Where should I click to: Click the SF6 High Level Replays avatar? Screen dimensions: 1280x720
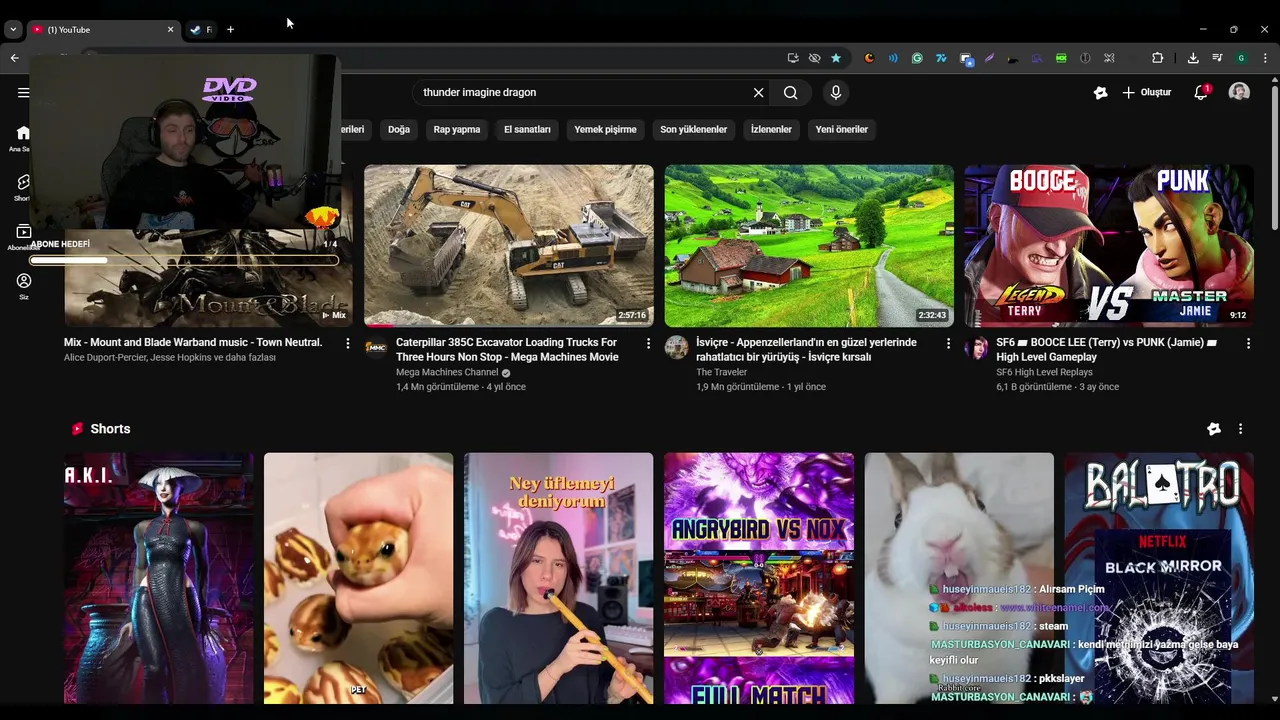[976, 347]
